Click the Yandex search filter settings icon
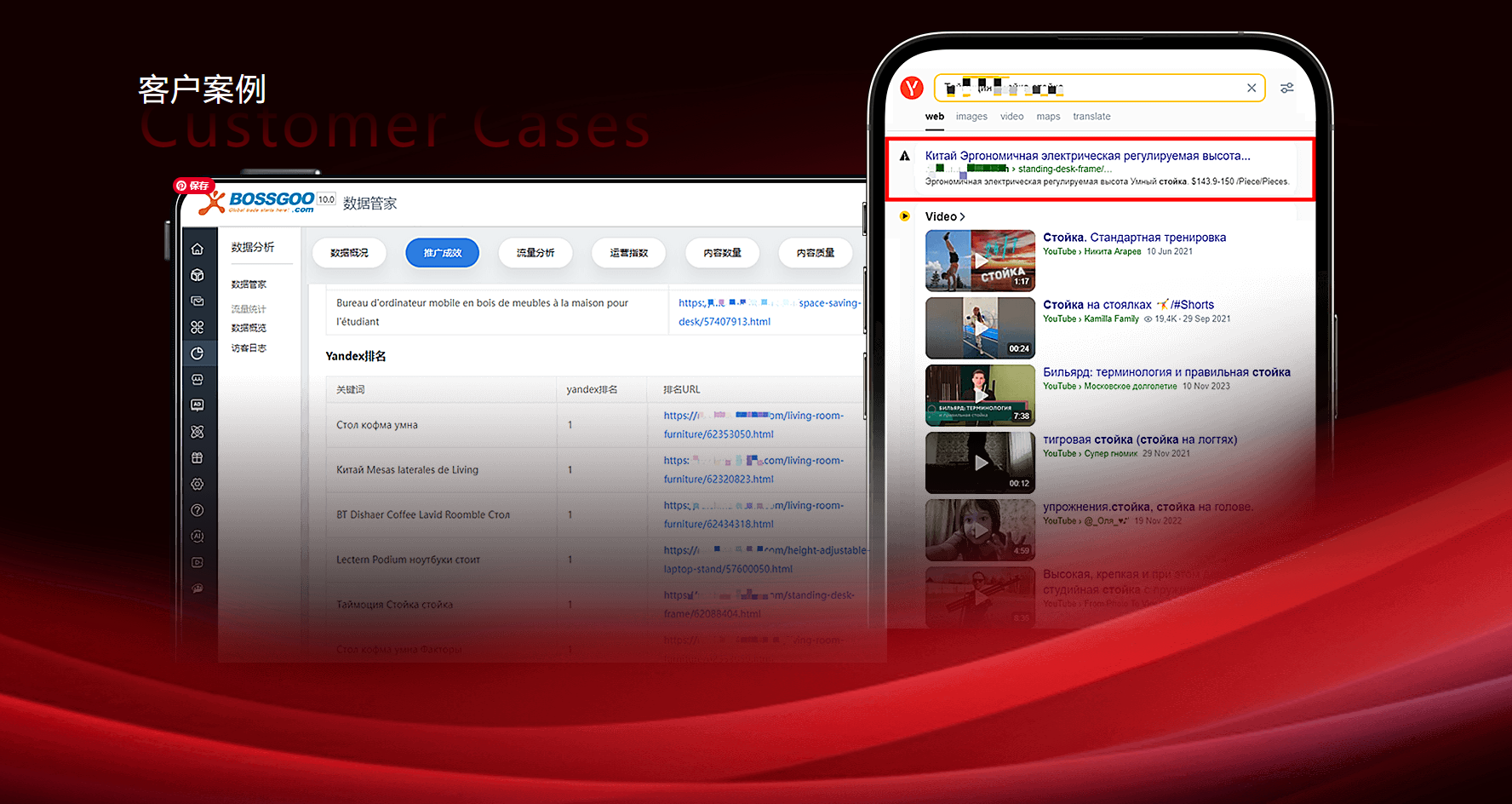This screenshot has width=1512, height=804. (1286, 88)
